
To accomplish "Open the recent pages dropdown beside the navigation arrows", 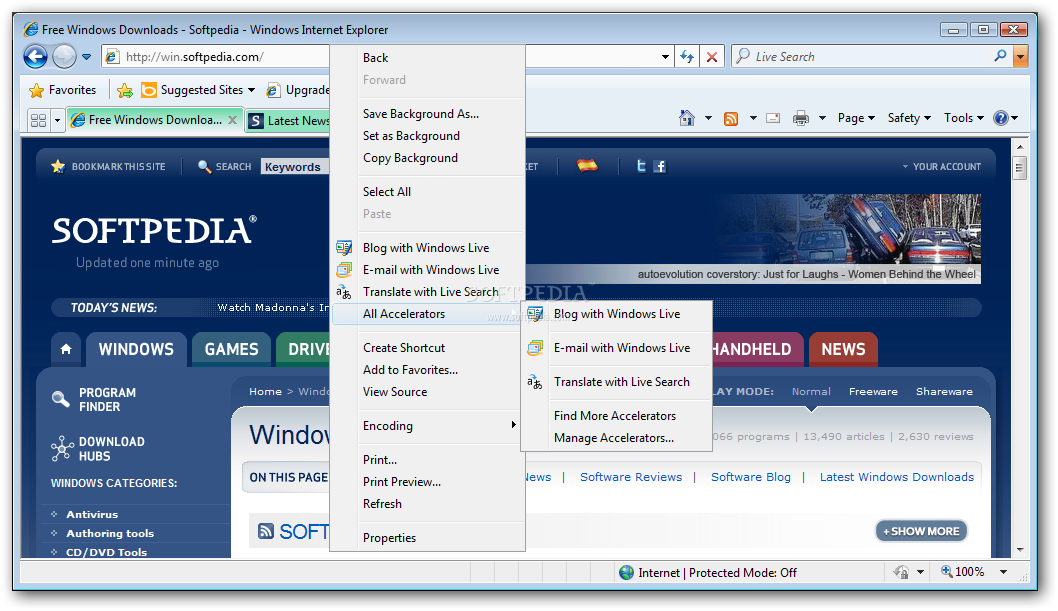I will [x=86, y=57].
